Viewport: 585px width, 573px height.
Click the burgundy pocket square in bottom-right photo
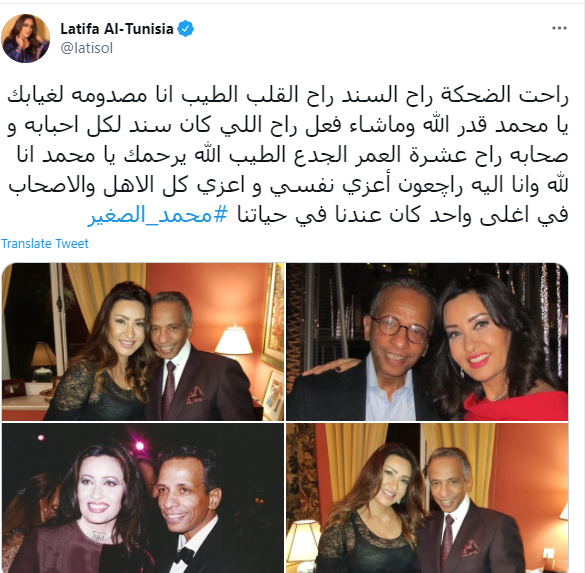471,547
